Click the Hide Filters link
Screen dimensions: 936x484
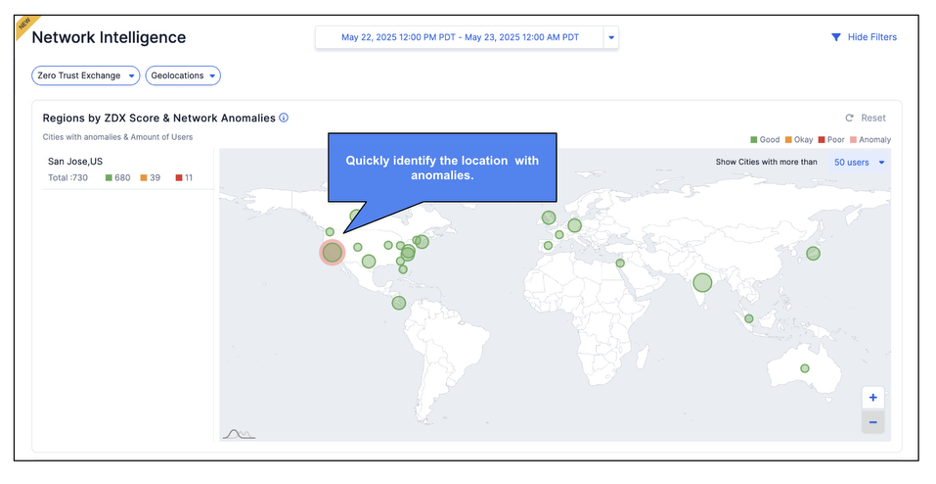point(871,37)
